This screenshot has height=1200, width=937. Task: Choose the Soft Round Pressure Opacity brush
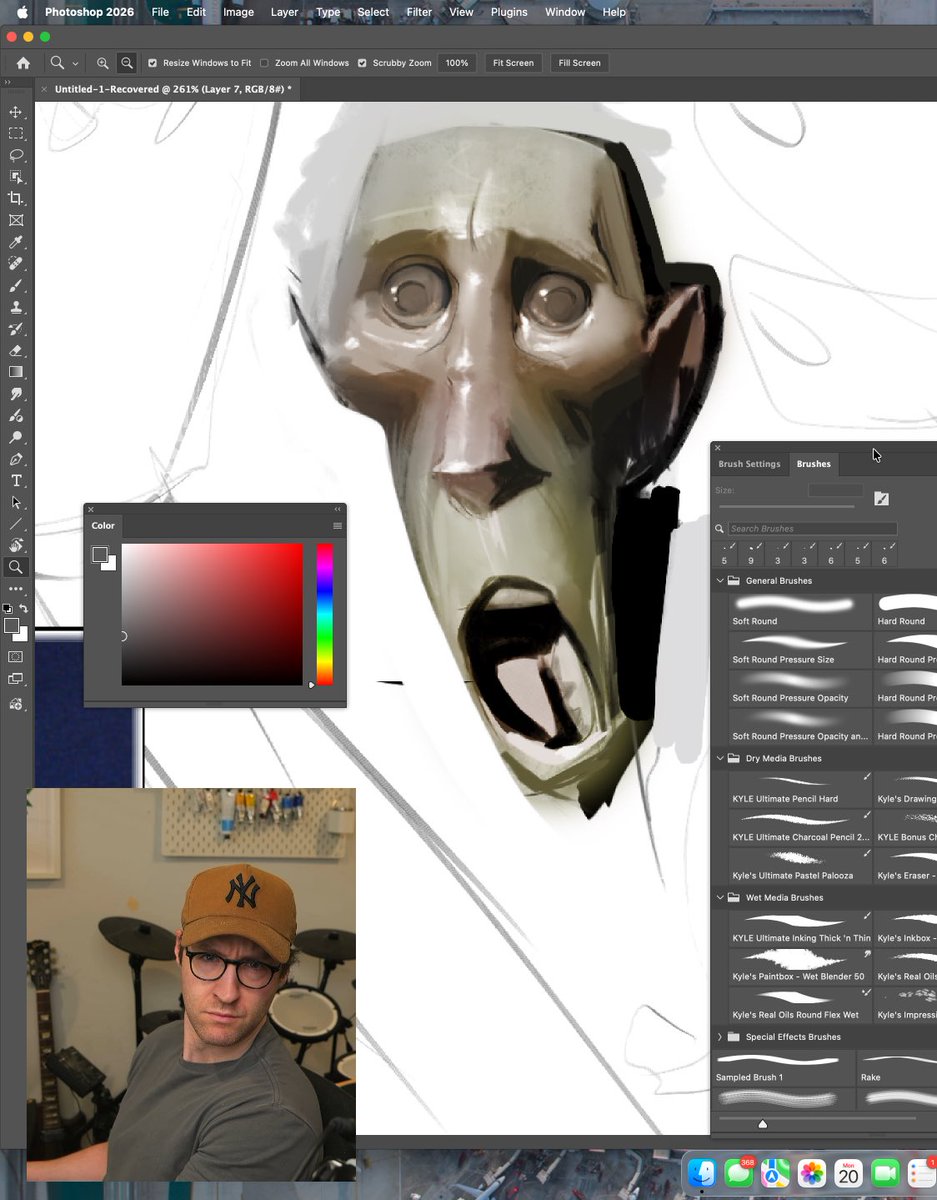point(800,688)
